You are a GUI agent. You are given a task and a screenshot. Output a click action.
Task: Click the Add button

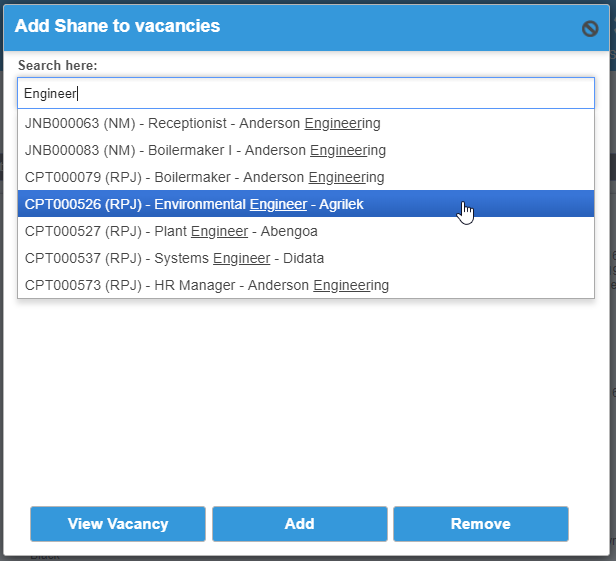pyautogui.click(x=300, y=524)
